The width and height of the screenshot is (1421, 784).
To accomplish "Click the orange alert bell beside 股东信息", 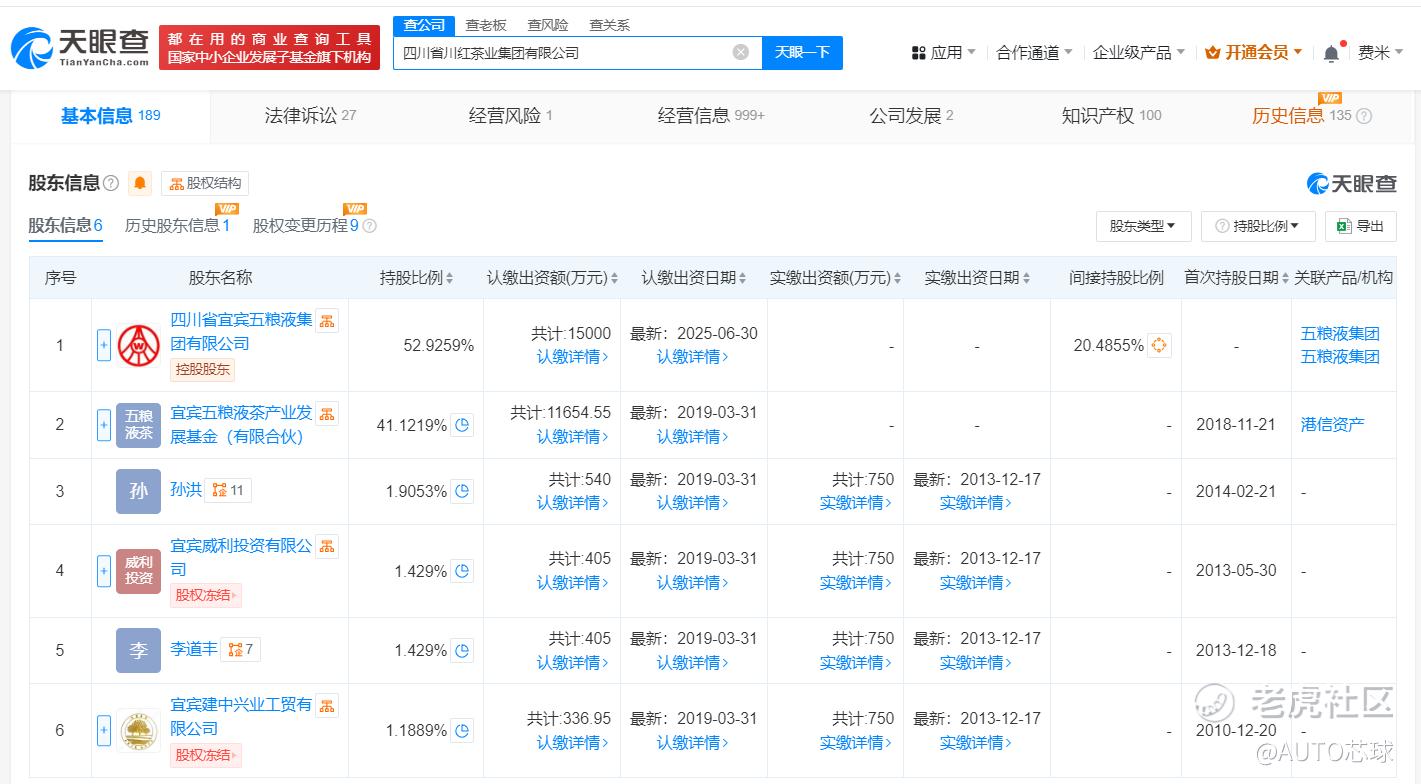I will coord(140,183).
